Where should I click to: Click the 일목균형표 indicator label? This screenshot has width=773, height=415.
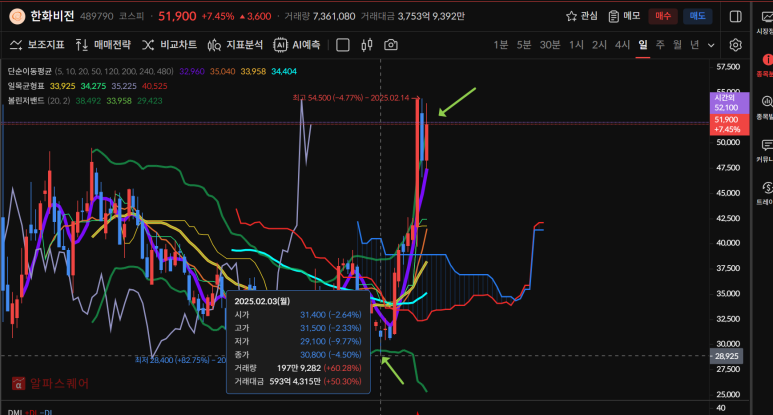tap(26, 86)
